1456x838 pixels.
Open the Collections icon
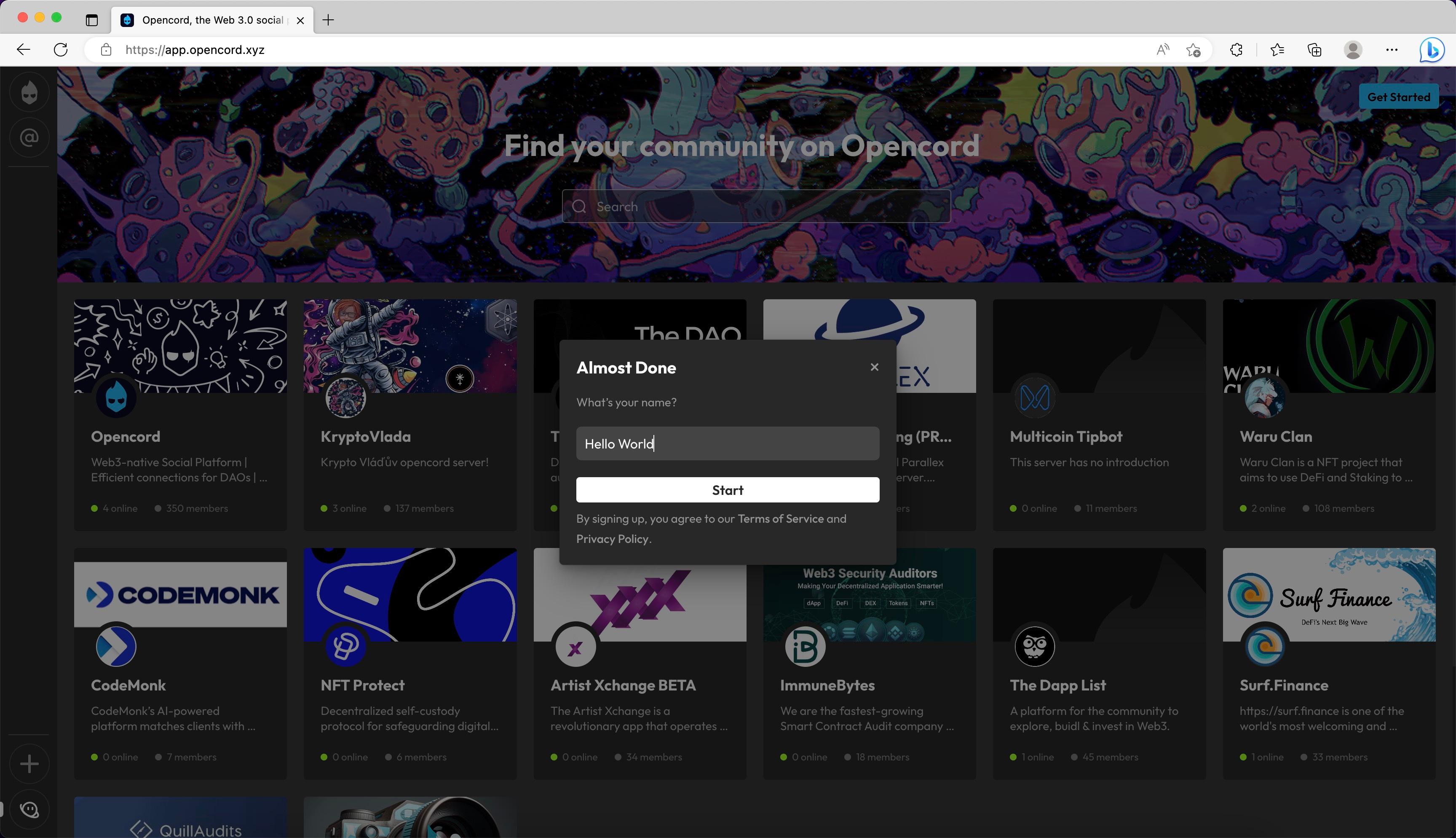click(1314, 49)
